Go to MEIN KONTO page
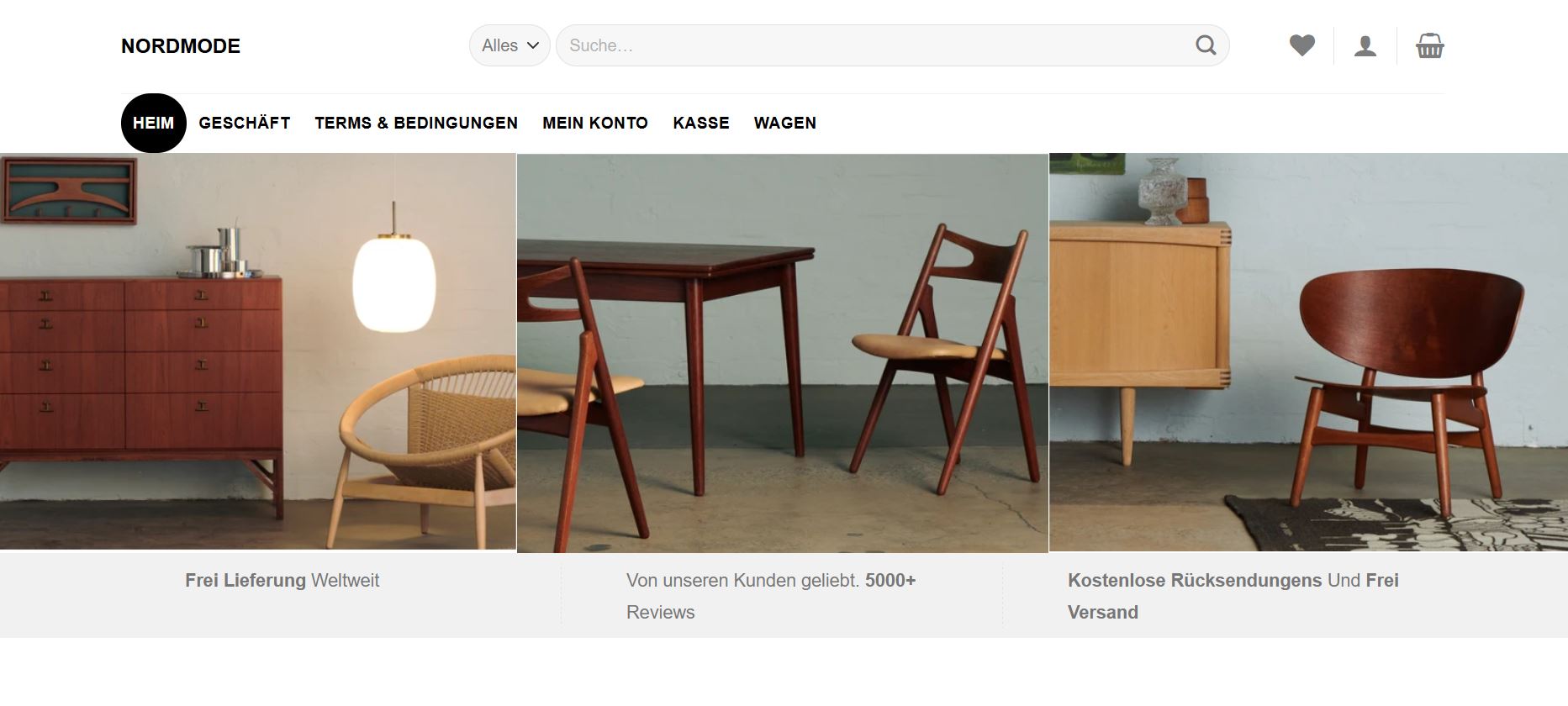The width and height of the screenshot is (1568, 706). click(595, 123)
